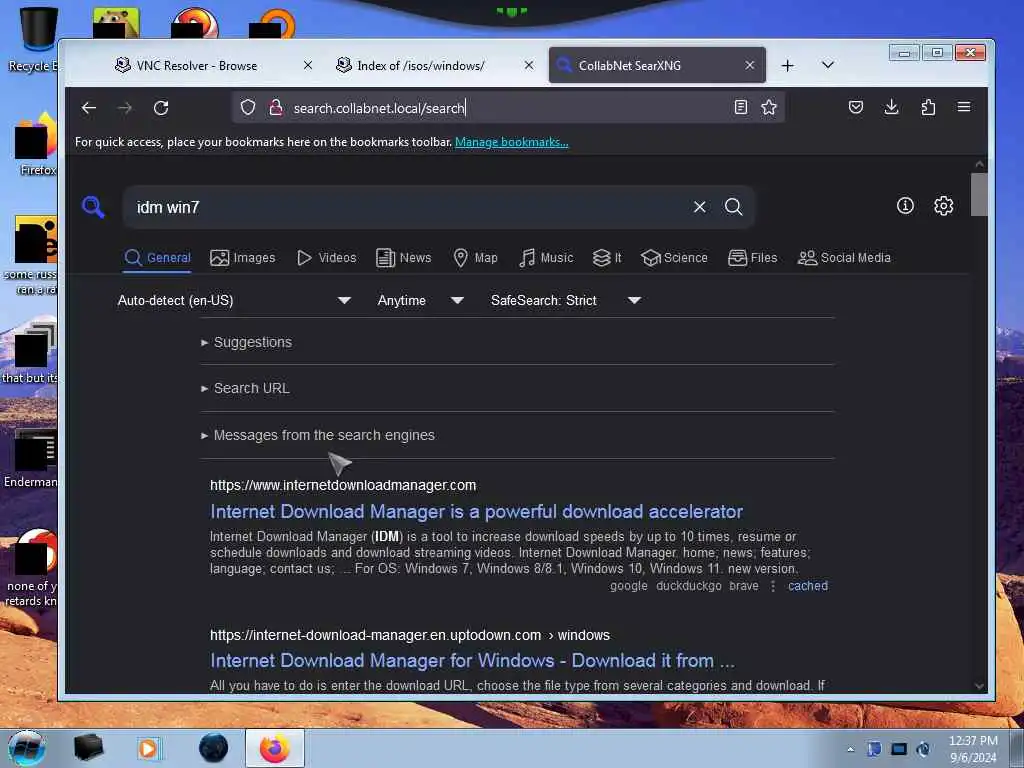The width and height of the screenshot is (1024, 768).
Task: Switch to the Videos search category
Action: tap(327, 258)
